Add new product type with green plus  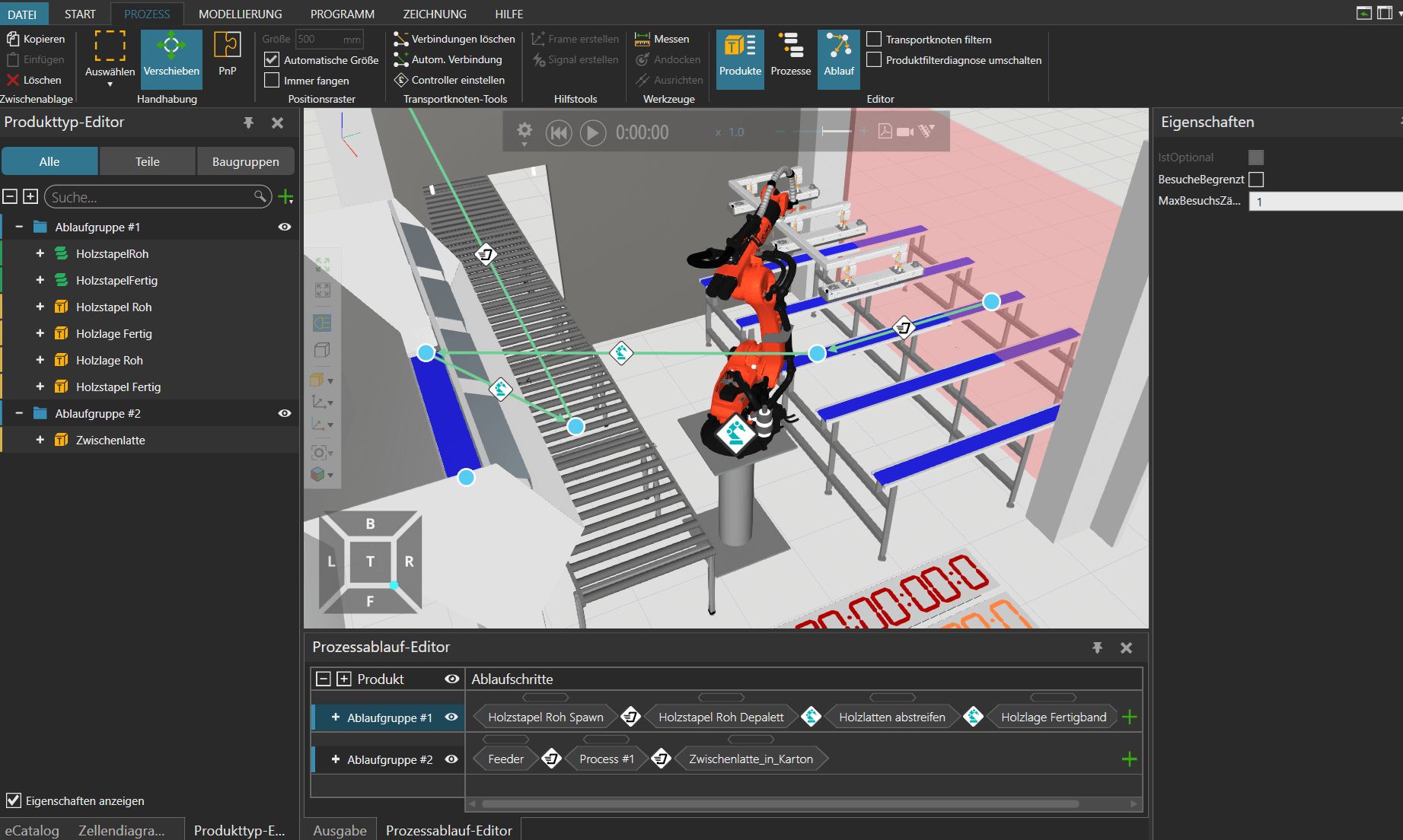point(286,197)
